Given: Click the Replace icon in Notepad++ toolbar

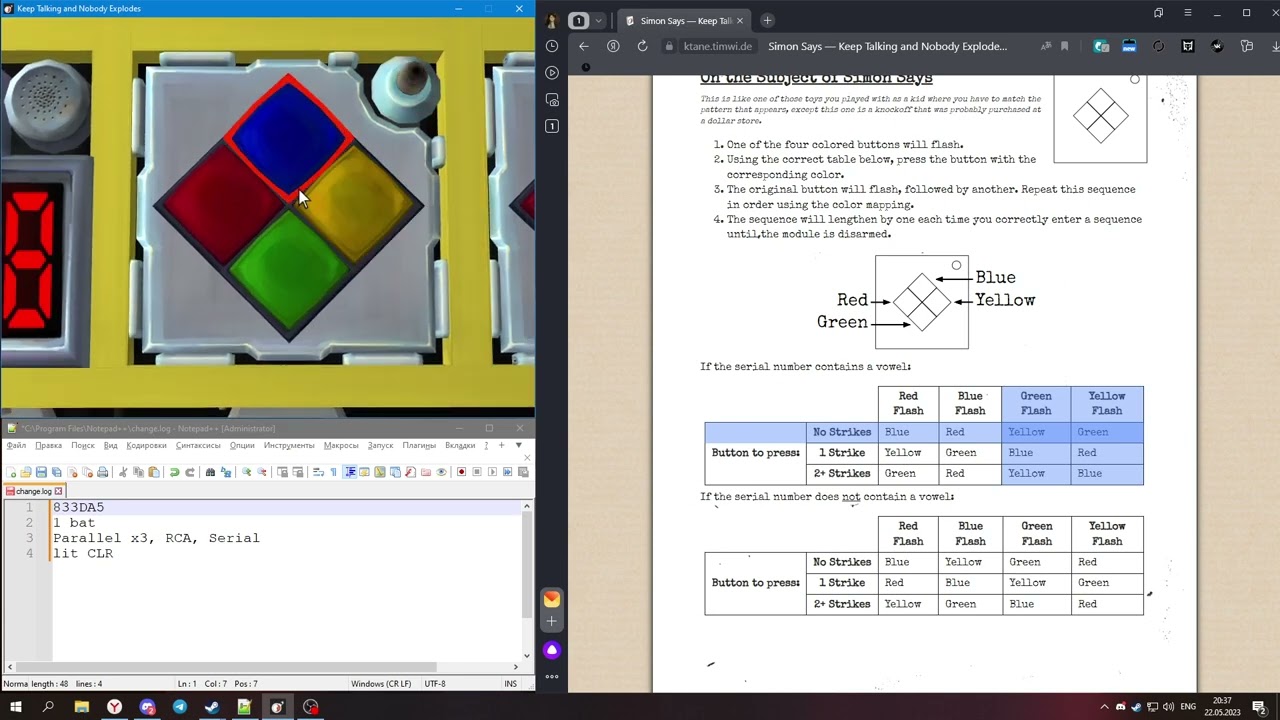Looking at the screenshot, I should (x=226, y=472).
